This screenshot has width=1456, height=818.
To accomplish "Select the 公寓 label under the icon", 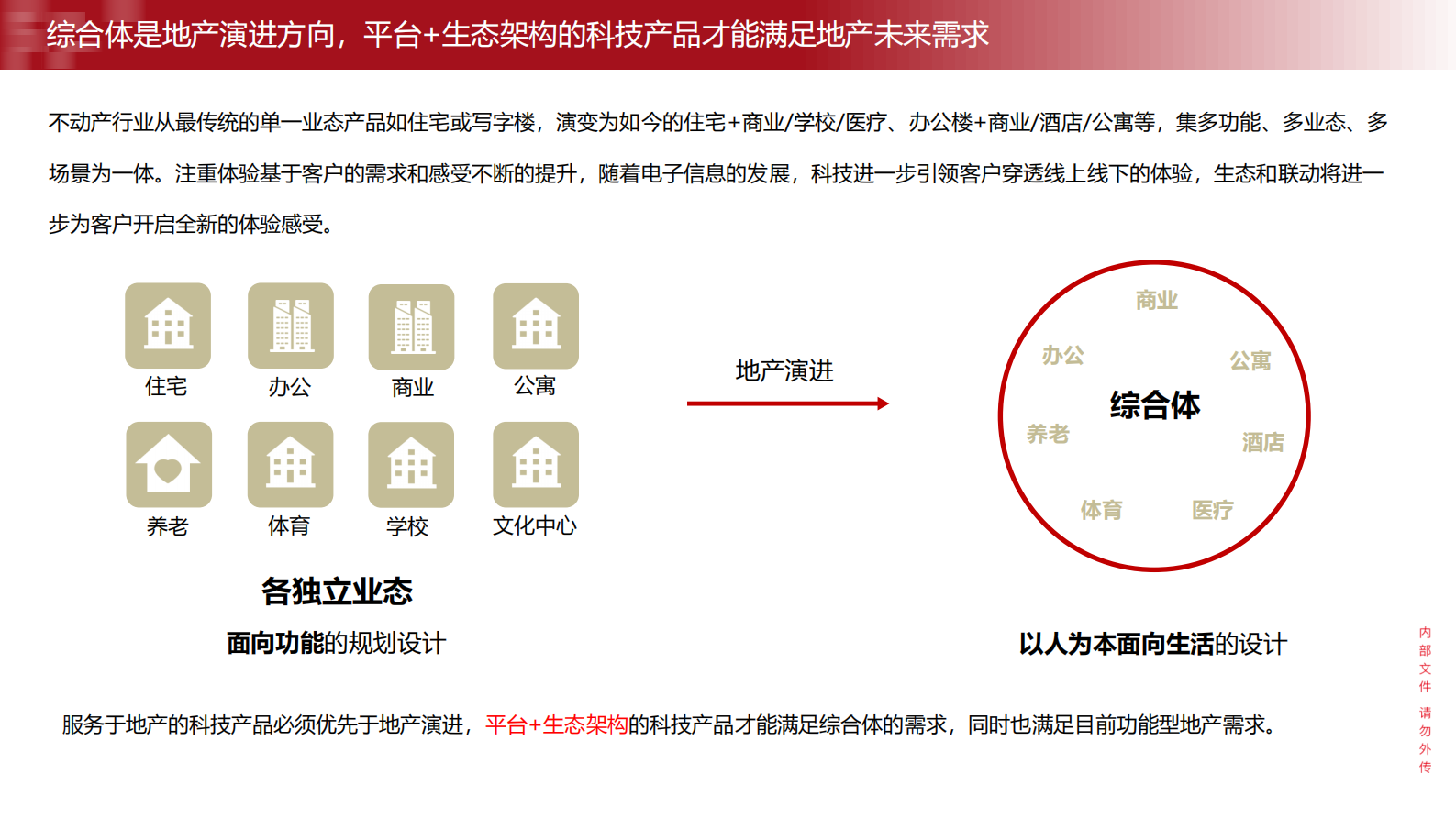I will coord(535,386).
